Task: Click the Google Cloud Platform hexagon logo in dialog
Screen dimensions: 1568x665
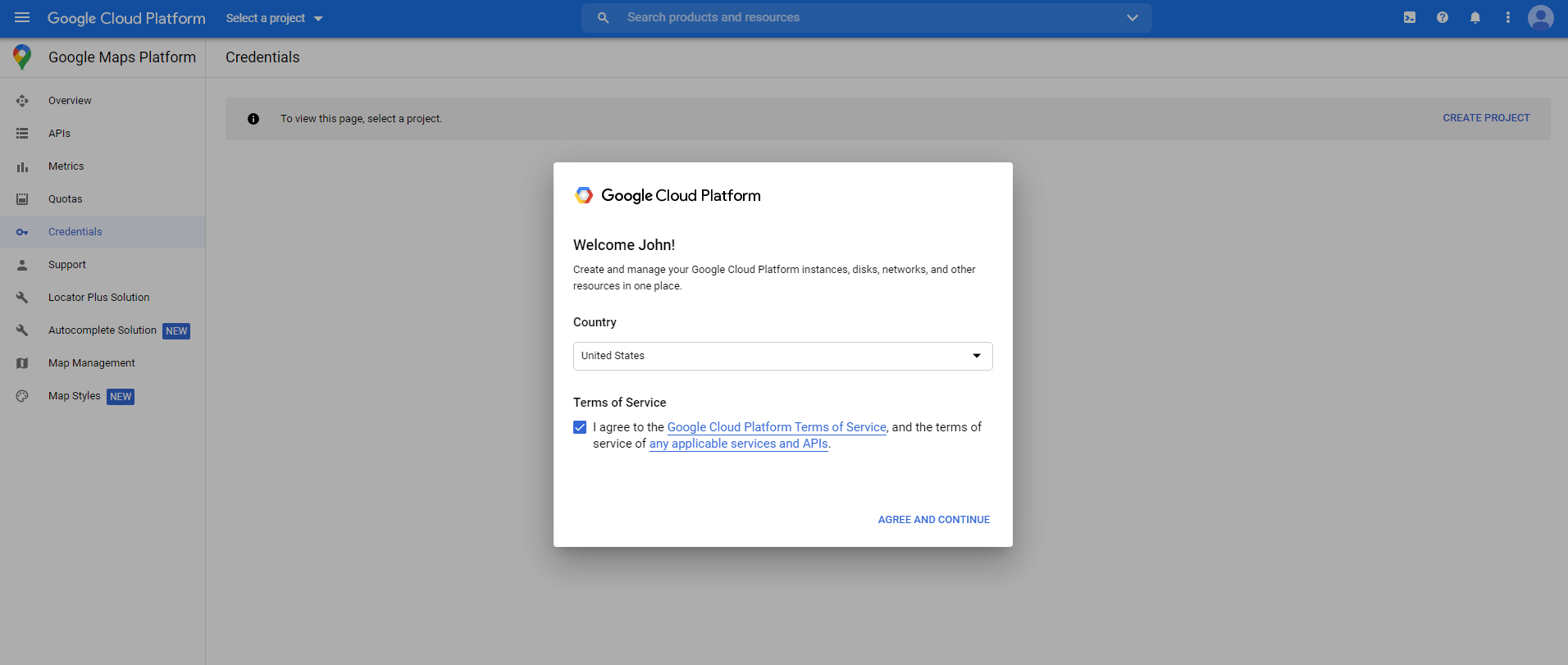Action: (584, 195)
